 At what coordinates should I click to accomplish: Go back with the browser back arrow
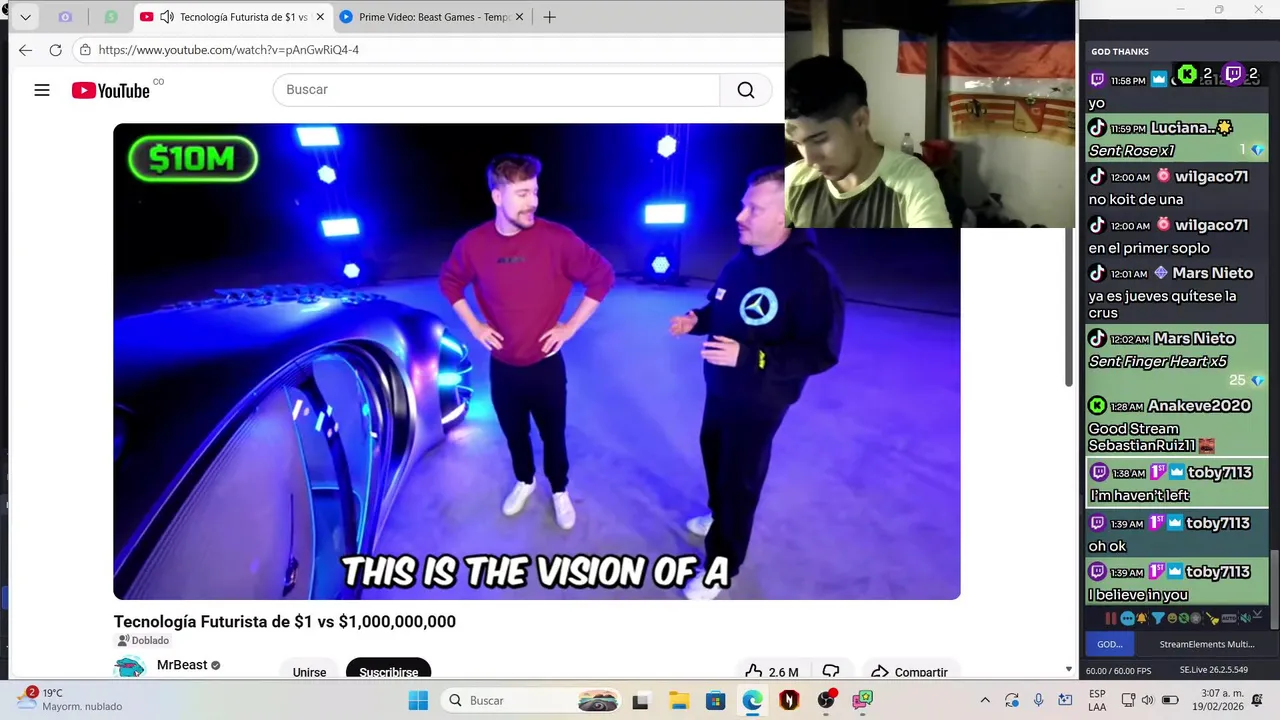click(25, 50)
